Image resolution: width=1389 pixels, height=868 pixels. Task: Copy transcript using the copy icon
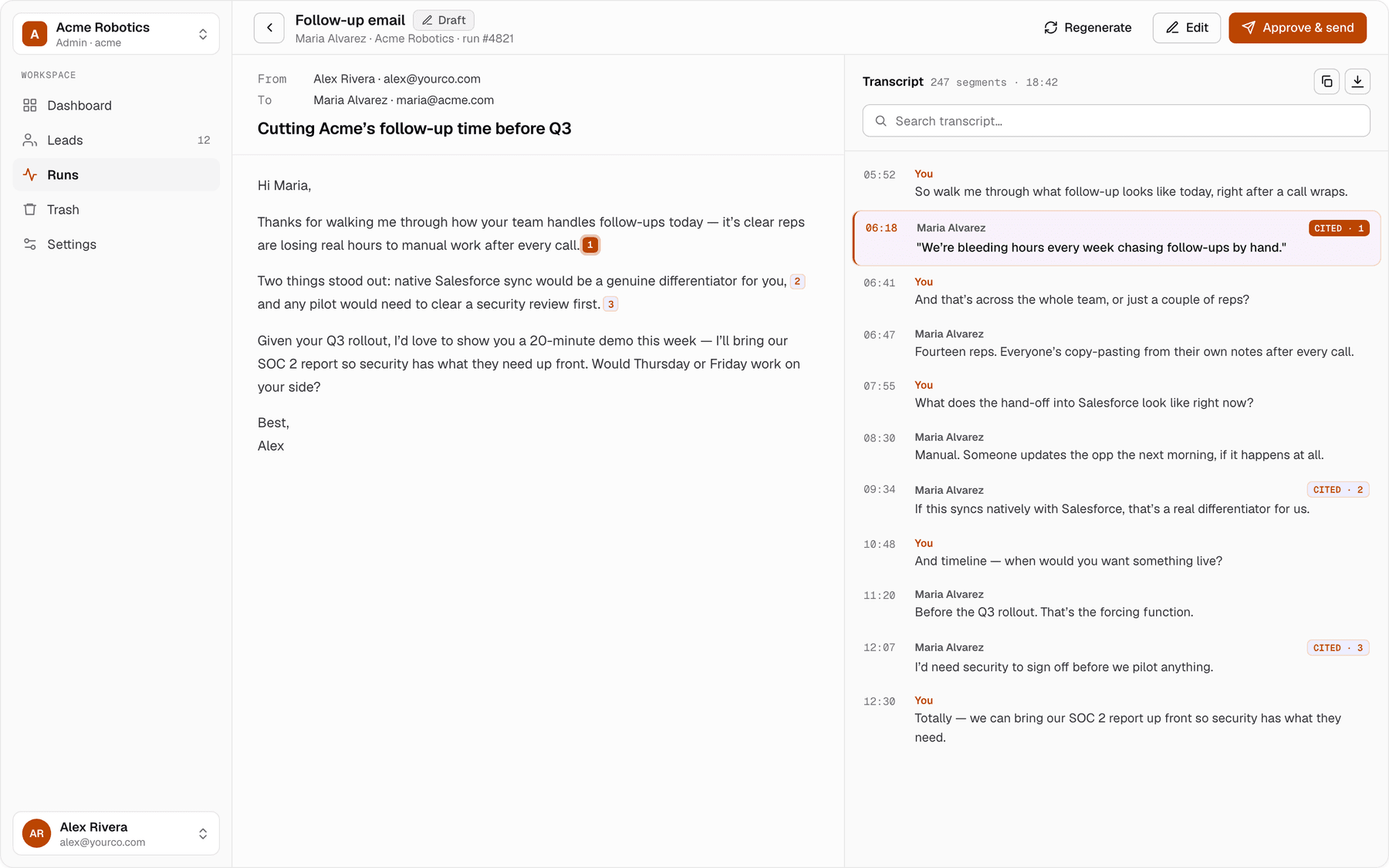(x=1326, y=81)
